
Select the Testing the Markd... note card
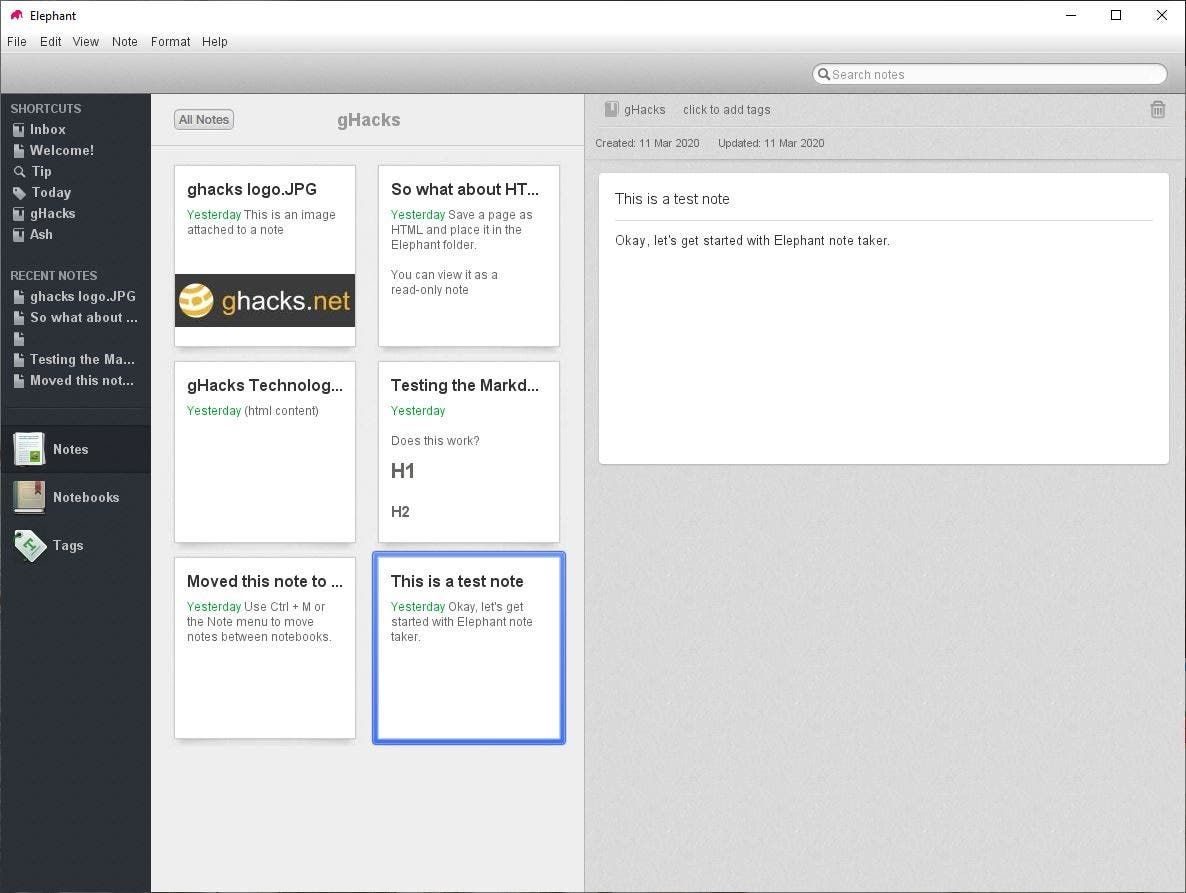469,452
